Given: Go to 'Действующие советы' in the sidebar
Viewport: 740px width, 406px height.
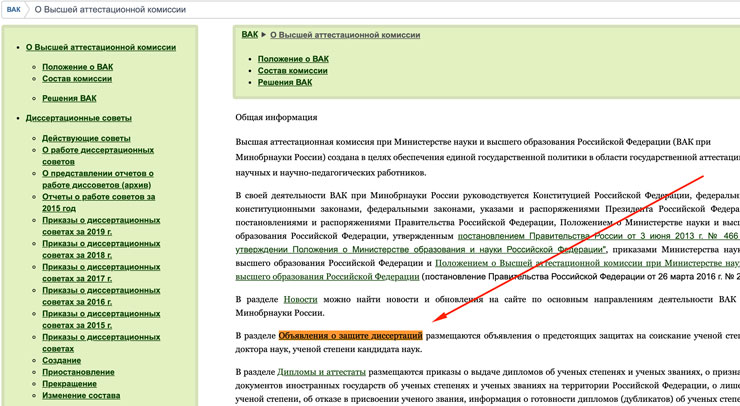Looking at the screenshot, I should [x=86, y=137].
